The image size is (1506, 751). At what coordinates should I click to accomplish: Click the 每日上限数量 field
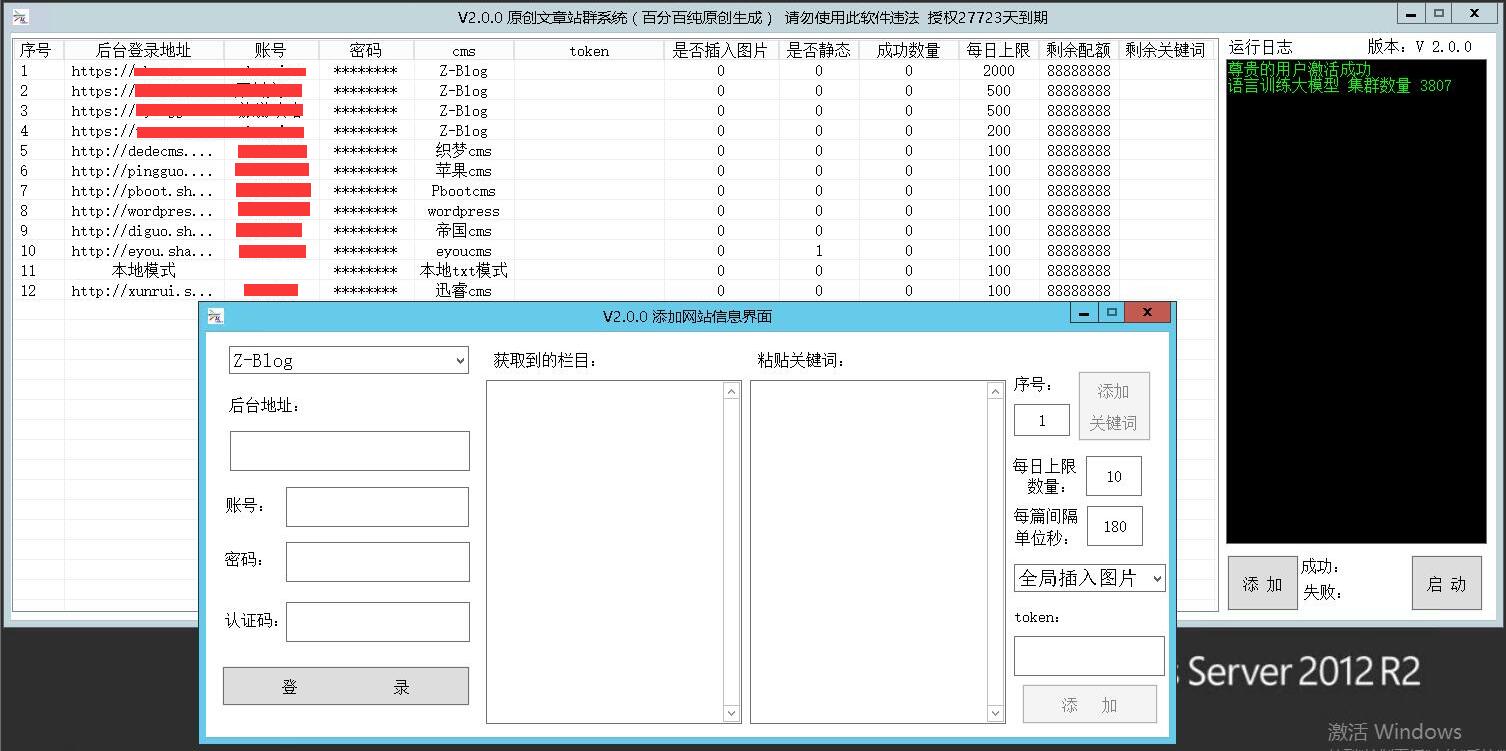(x=1113, y=477)
